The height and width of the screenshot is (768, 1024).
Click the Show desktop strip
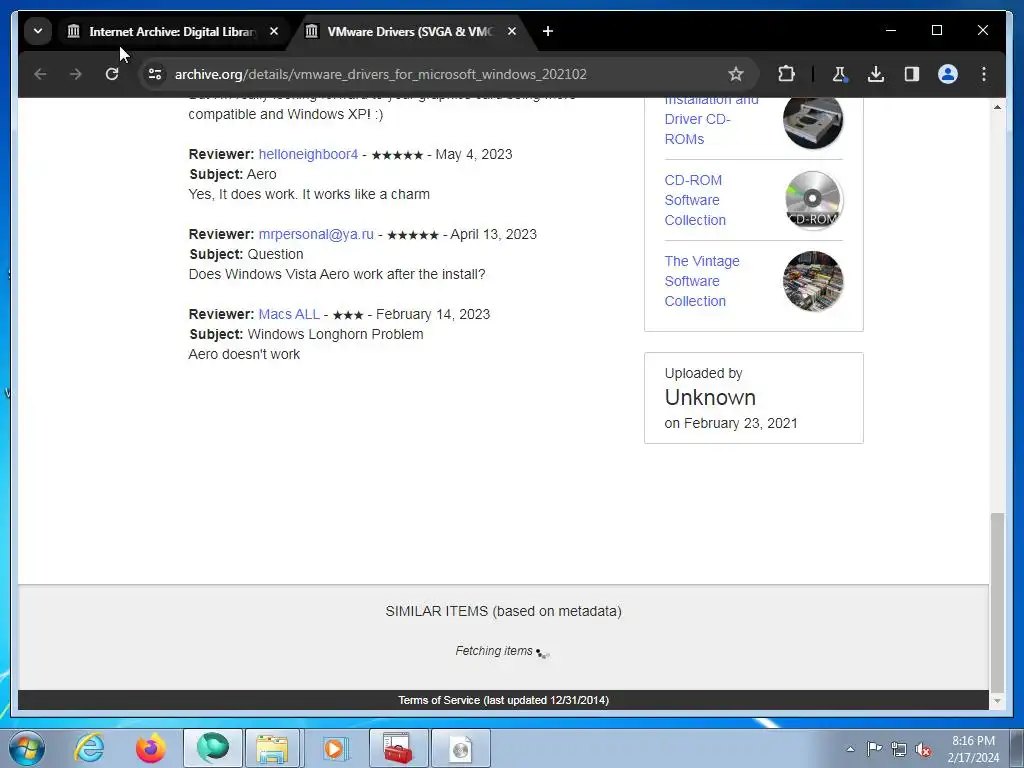pos(1017,748)
